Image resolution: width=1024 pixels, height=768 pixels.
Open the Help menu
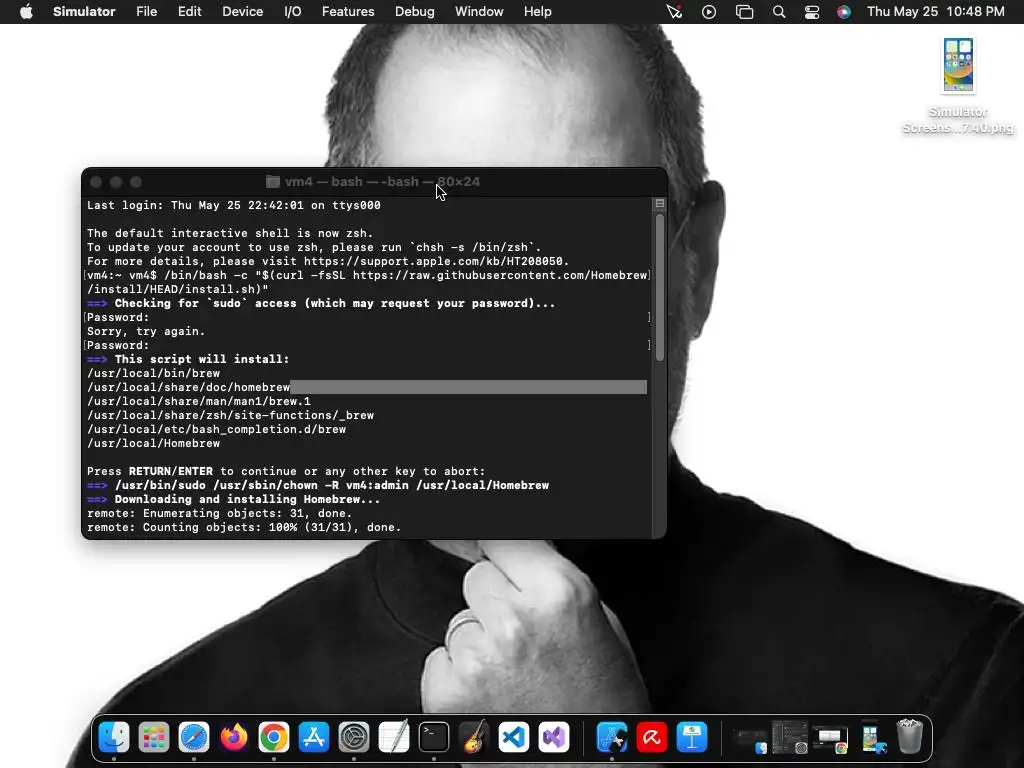(x=537, y=12)
